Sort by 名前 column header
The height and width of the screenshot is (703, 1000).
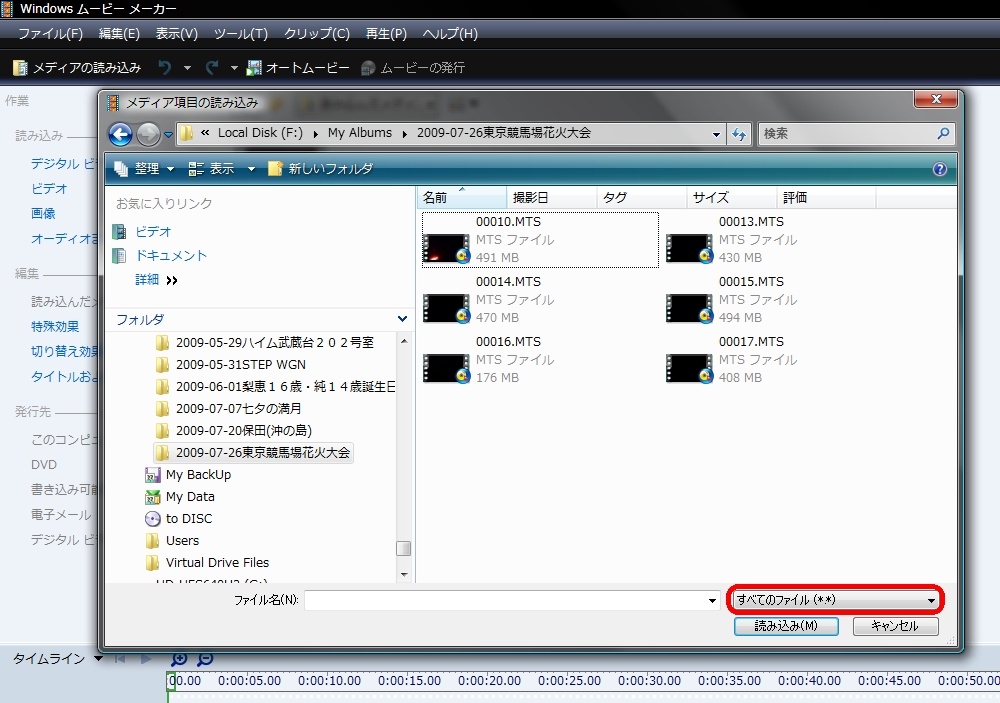(x=462, y=198)
